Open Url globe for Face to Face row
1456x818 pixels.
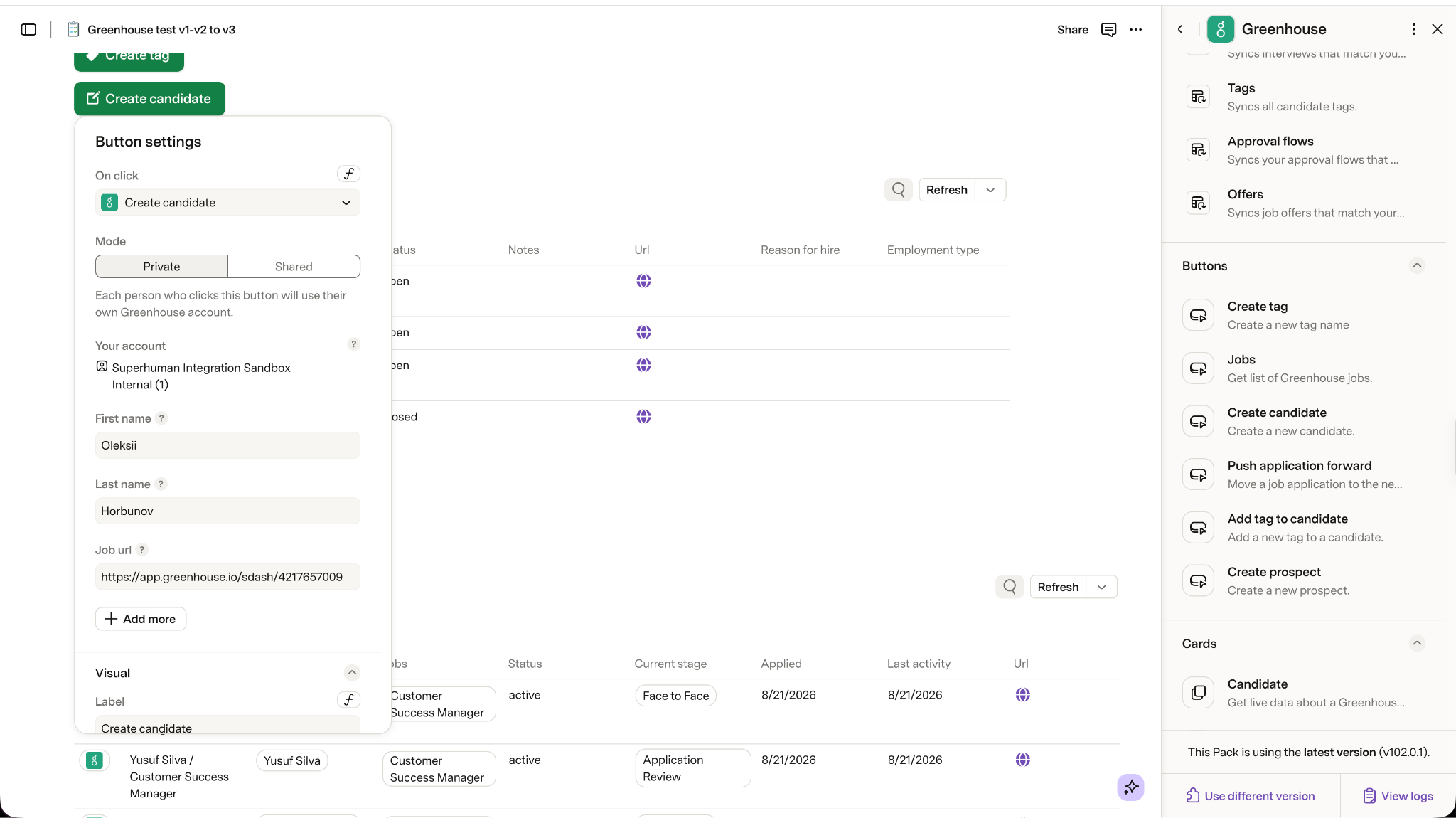coord(1023,695)
